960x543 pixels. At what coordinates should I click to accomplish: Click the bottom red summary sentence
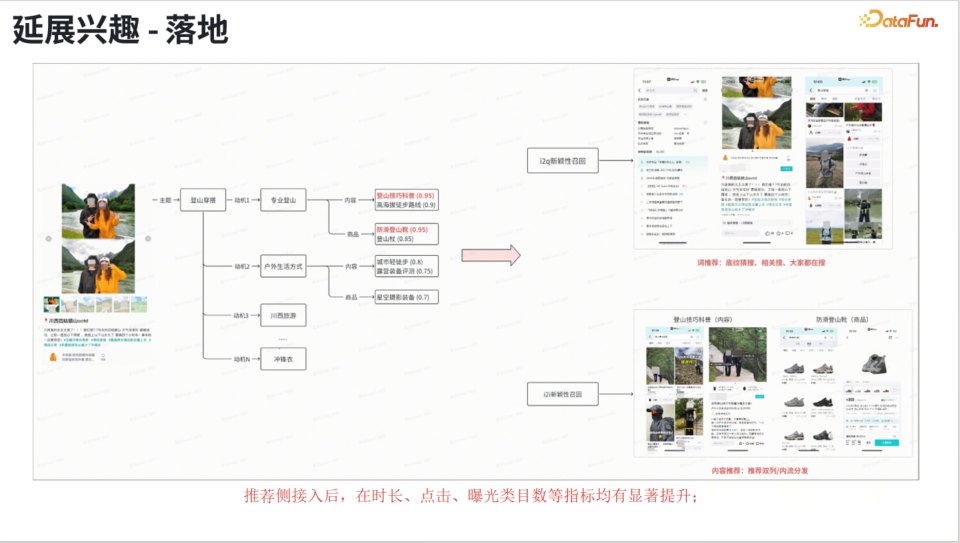pyautogui.click(x=470, y=495)
